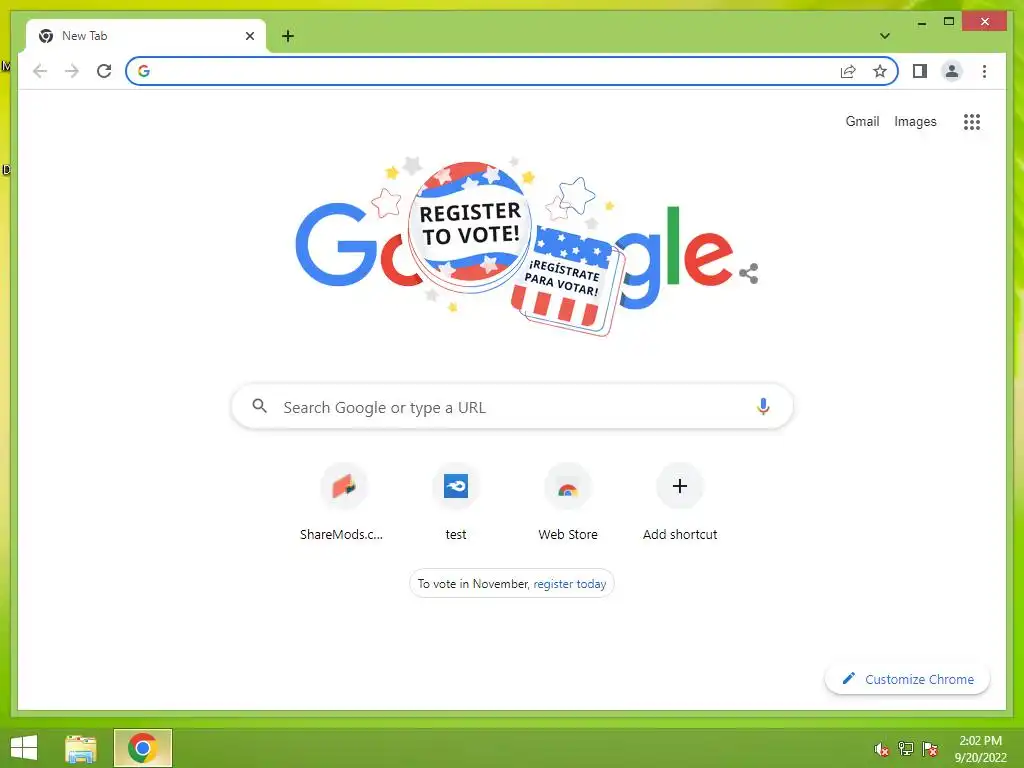Select the New Tab tab

(145, 36)
